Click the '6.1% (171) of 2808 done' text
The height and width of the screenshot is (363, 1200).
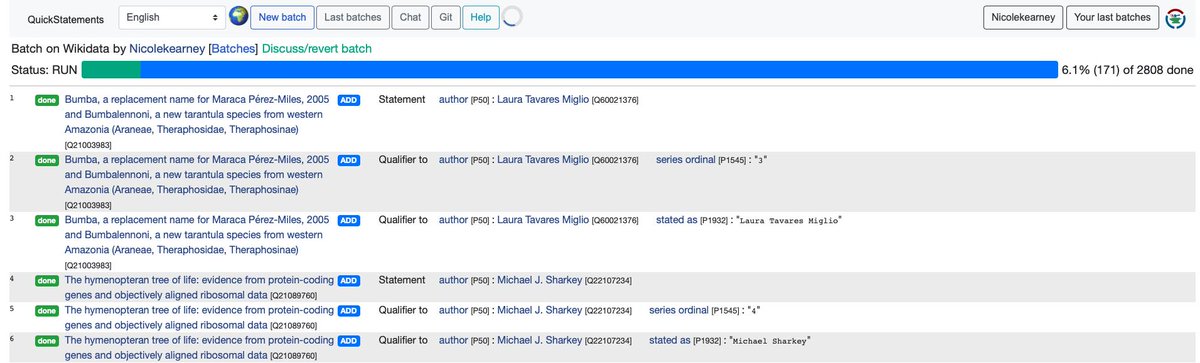(1127, 70)
